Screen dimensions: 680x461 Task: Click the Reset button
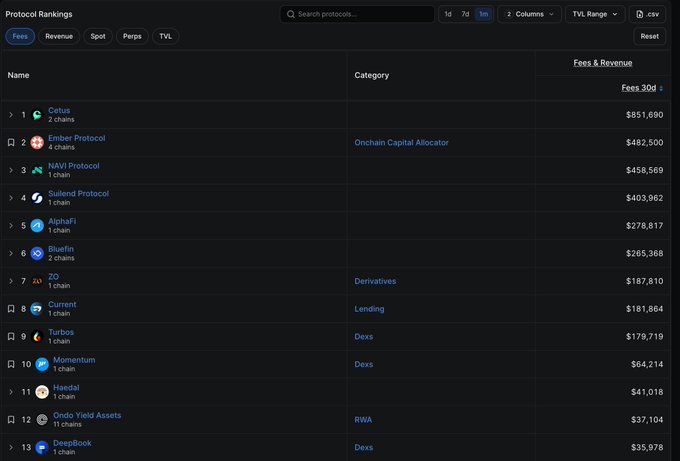click(x=649, y=36)
